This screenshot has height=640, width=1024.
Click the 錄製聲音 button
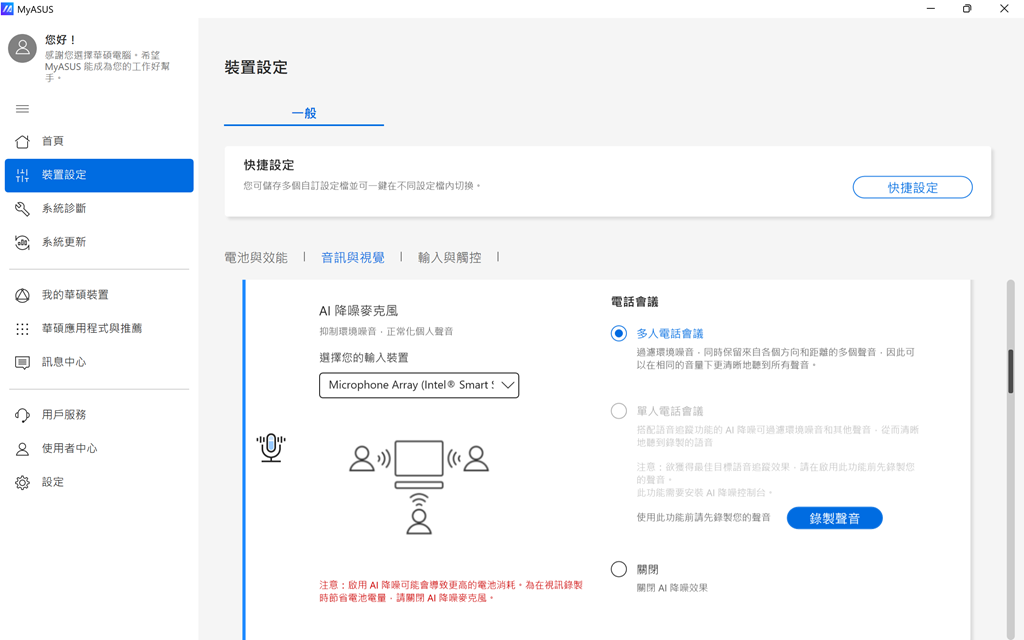click(835, 519)
